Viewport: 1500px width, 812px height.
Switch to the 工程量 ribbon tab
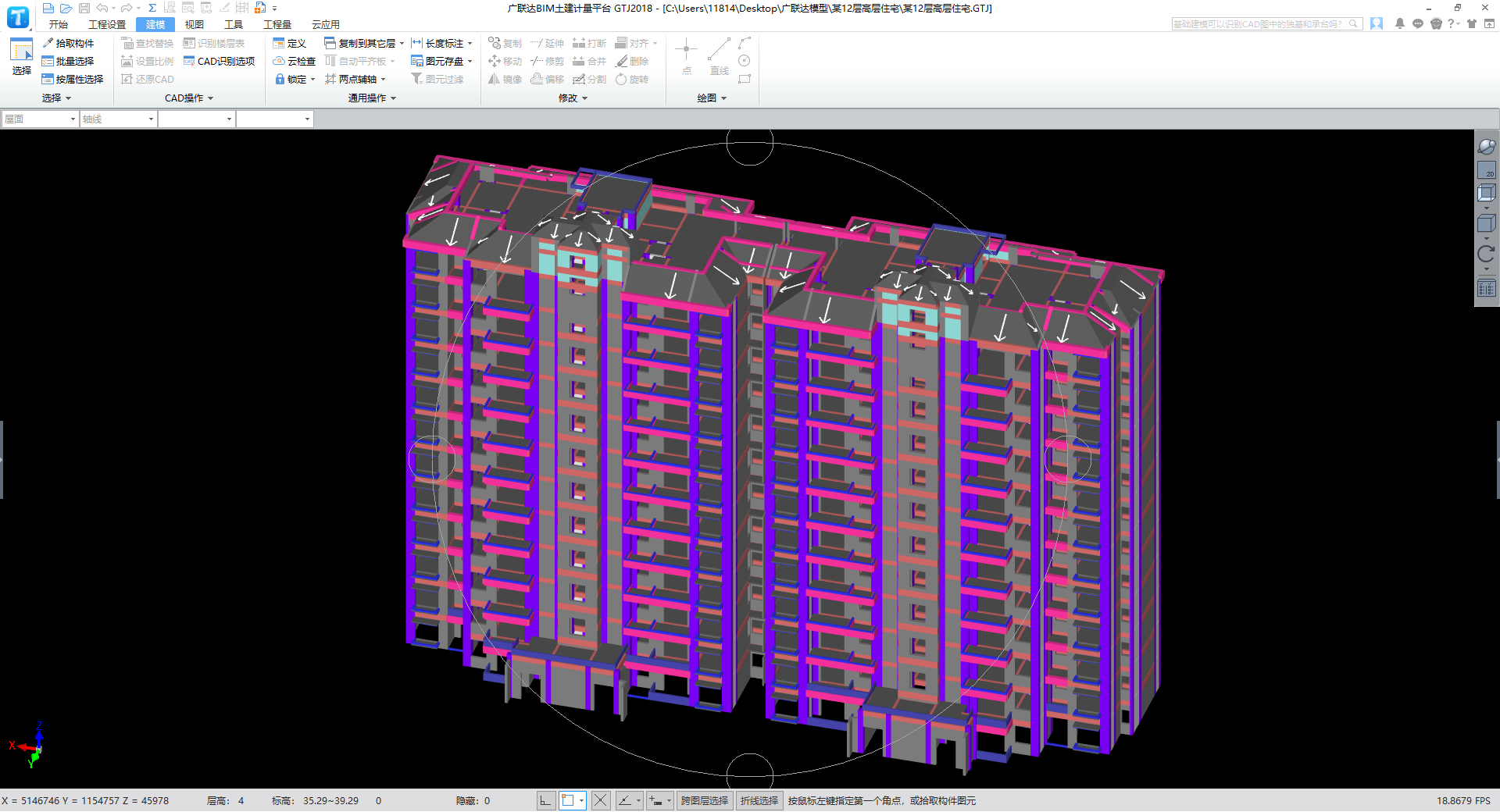click(x=277, y=25)
